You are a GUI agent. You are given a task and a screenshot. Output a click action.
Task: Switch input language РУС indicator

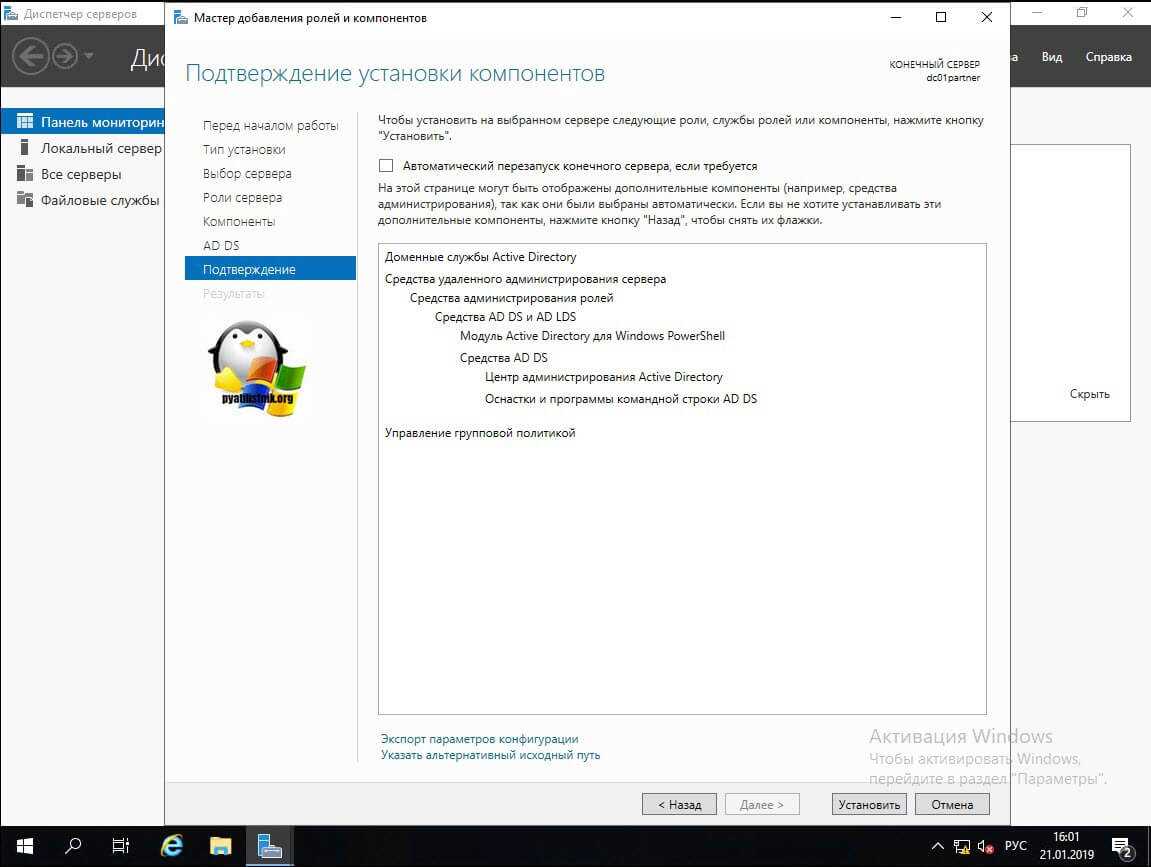click(1016, 846)
